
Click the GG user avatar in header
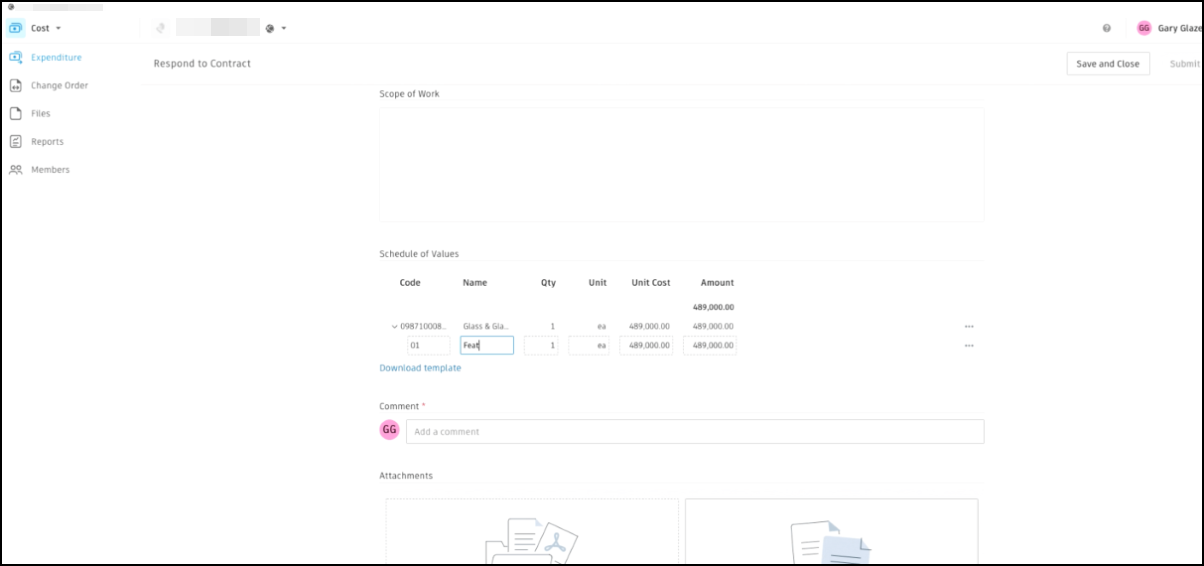[x=1144, y=28]
